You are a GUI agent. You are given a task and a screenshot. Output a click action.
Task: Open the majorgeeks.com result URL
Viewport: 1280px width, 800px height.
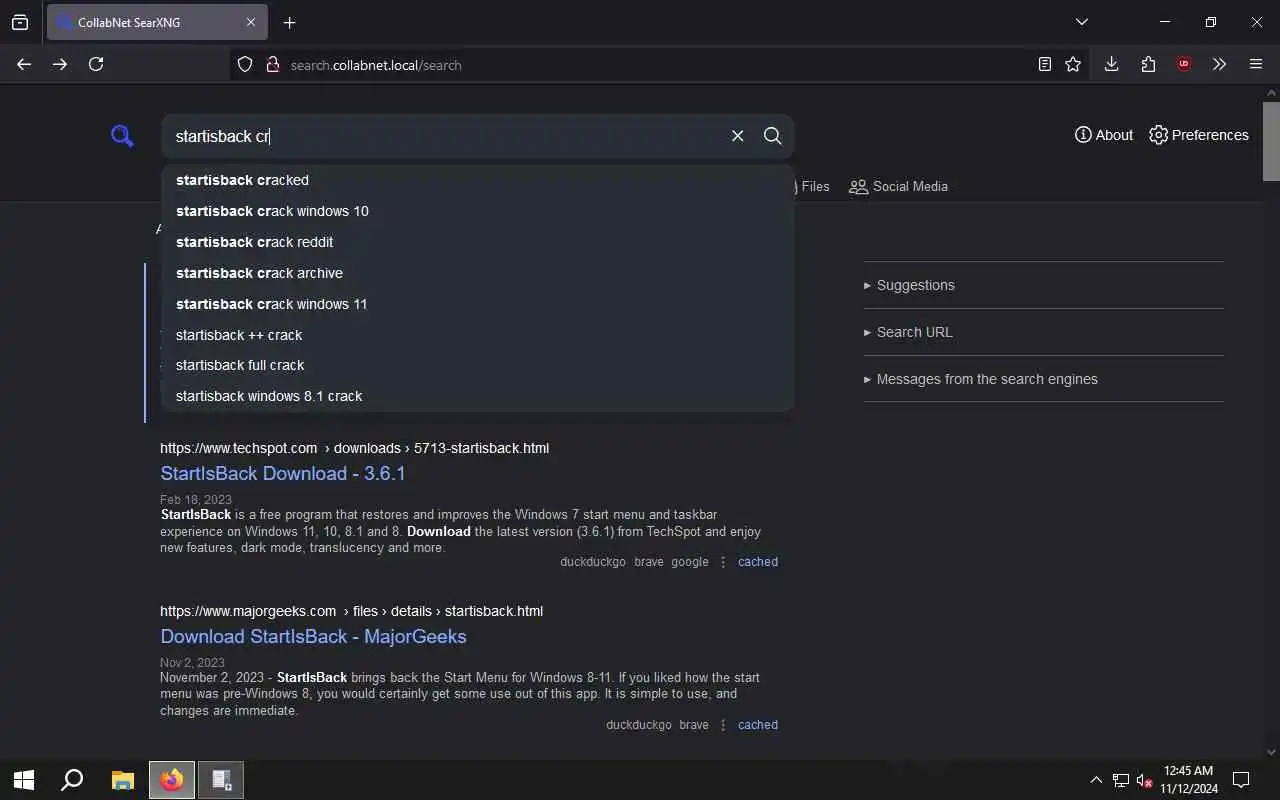(351, 611)
